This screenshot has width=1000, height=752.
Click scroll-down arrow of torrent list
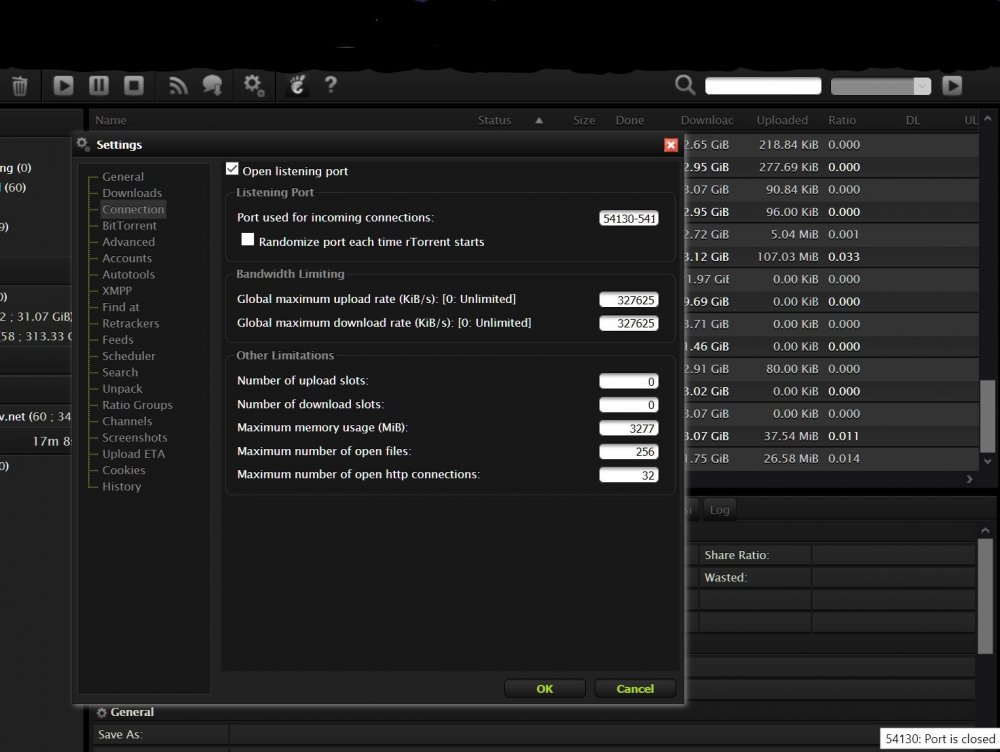coord(987,461)
